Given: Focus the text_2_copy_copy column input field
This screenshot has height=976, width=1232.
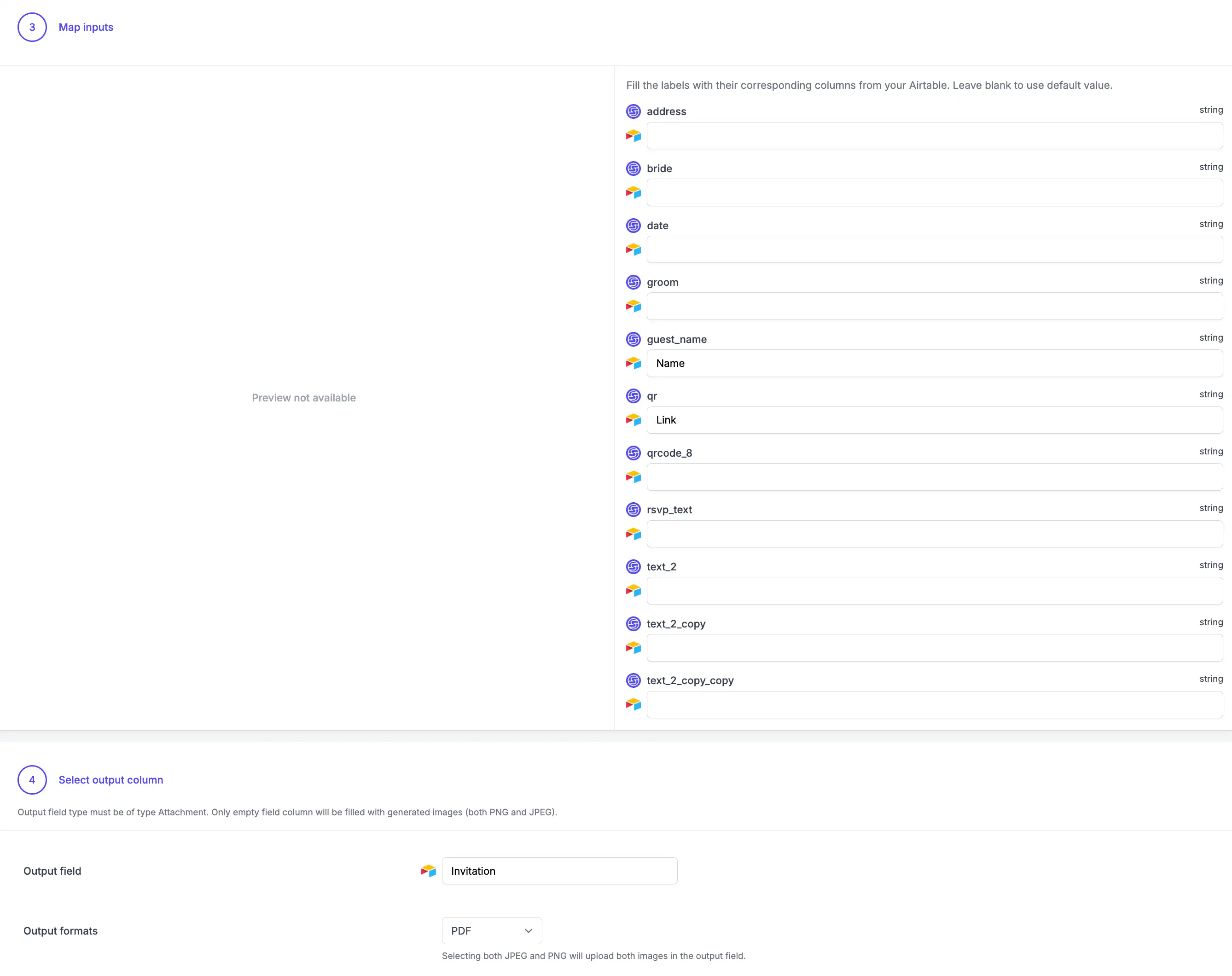Looking at the screenshot, I should 934,704.
